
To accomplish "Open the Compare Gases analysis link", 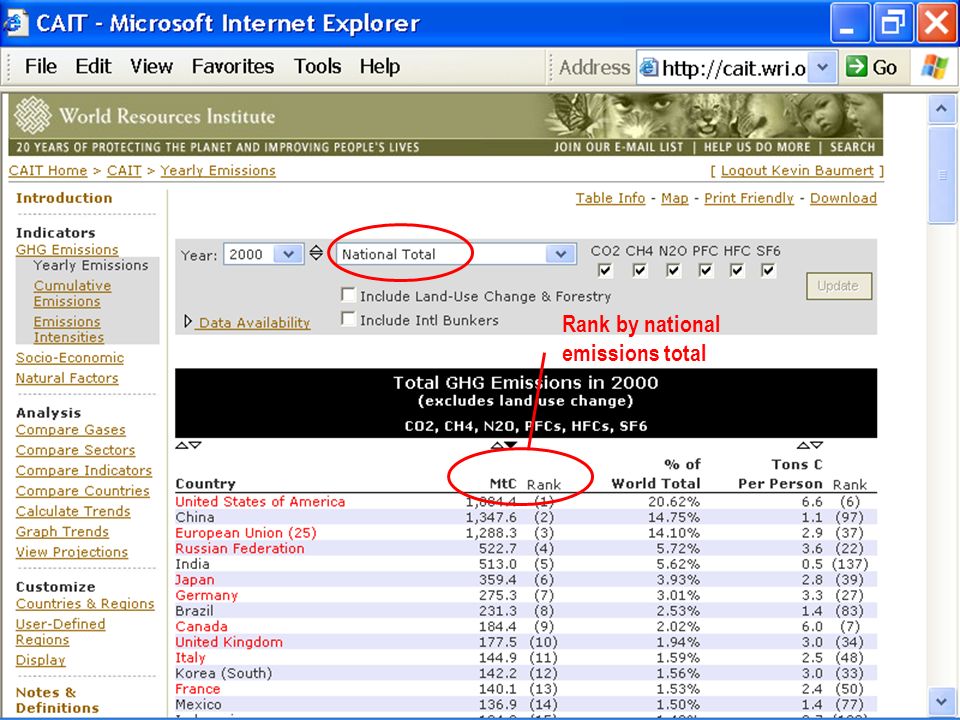I will 70,430.
